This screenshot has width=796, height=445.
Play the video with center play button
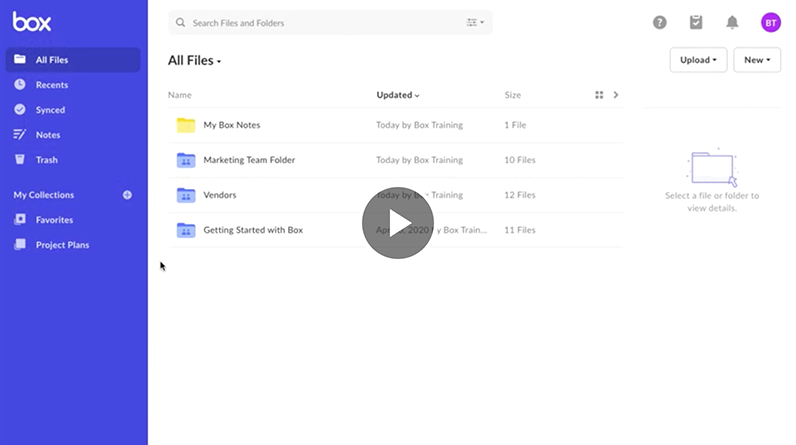[397, 222]
